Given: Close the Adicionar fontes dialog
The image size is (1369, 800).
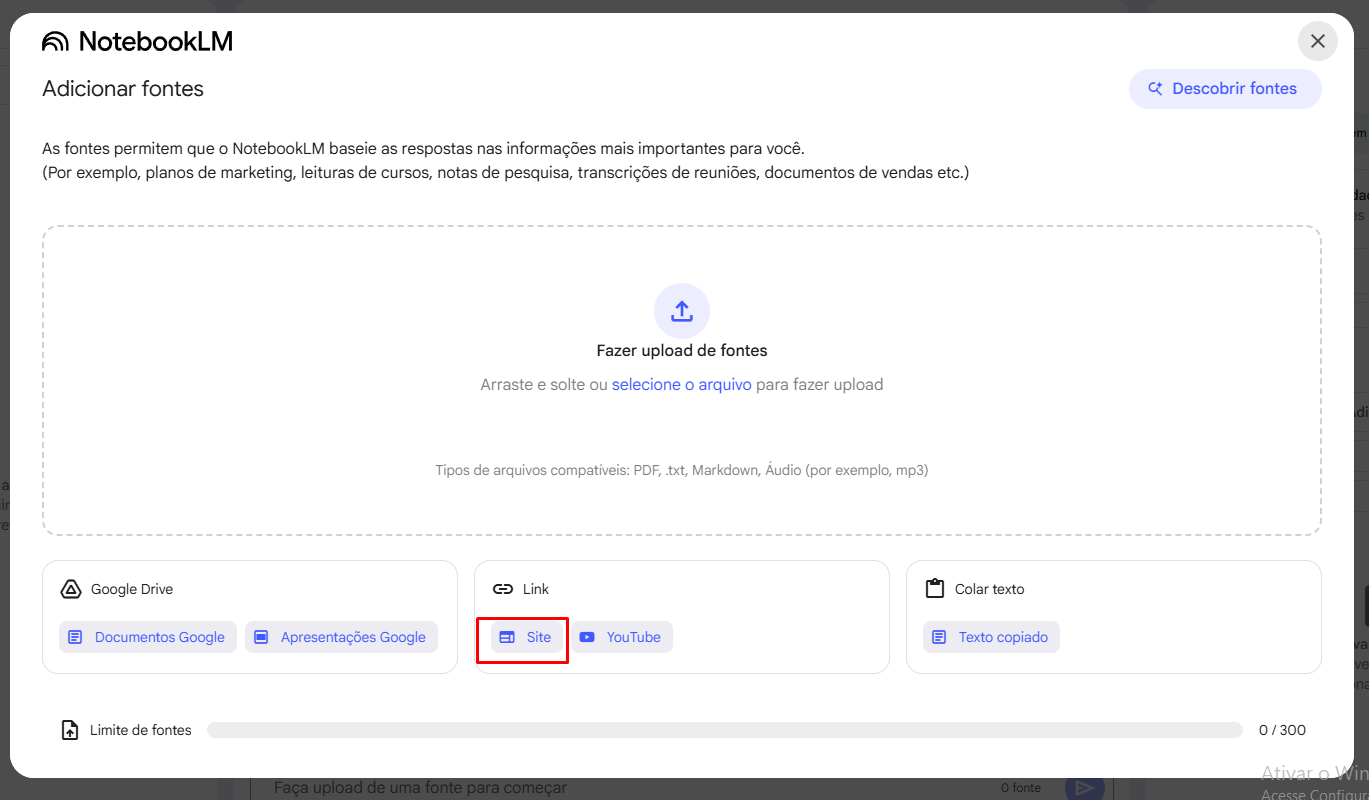Looking at the screenshot, I should pyautogui.click(x=1318, y=41).
